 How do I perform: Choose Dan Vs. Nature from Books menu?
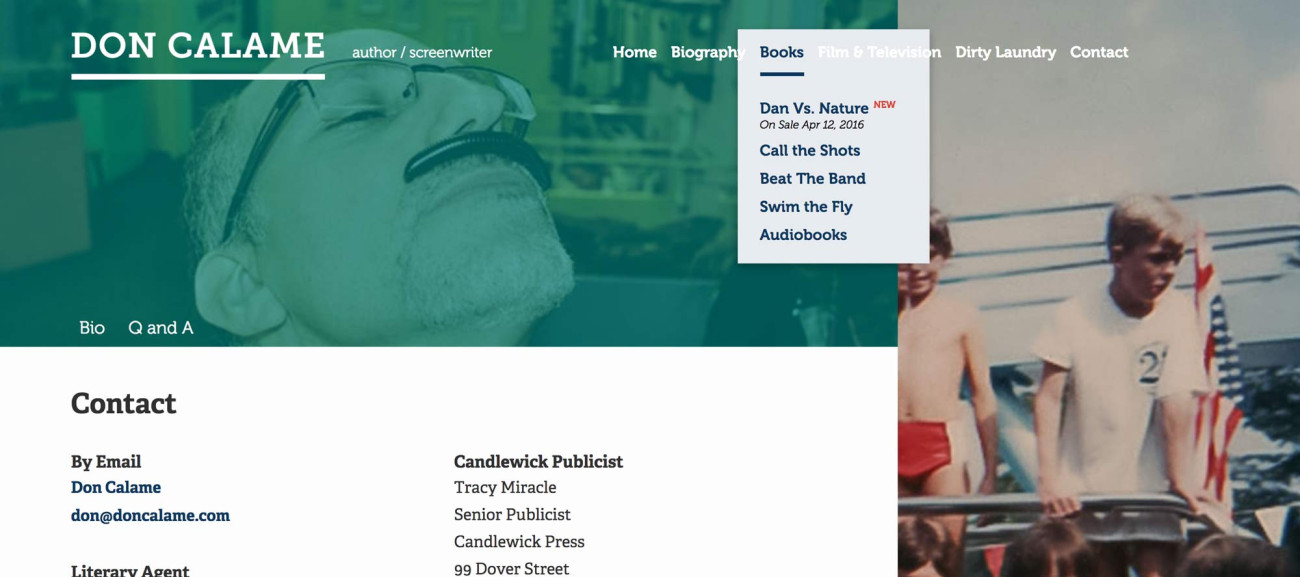pyautogui.click(x=814, y=108)
